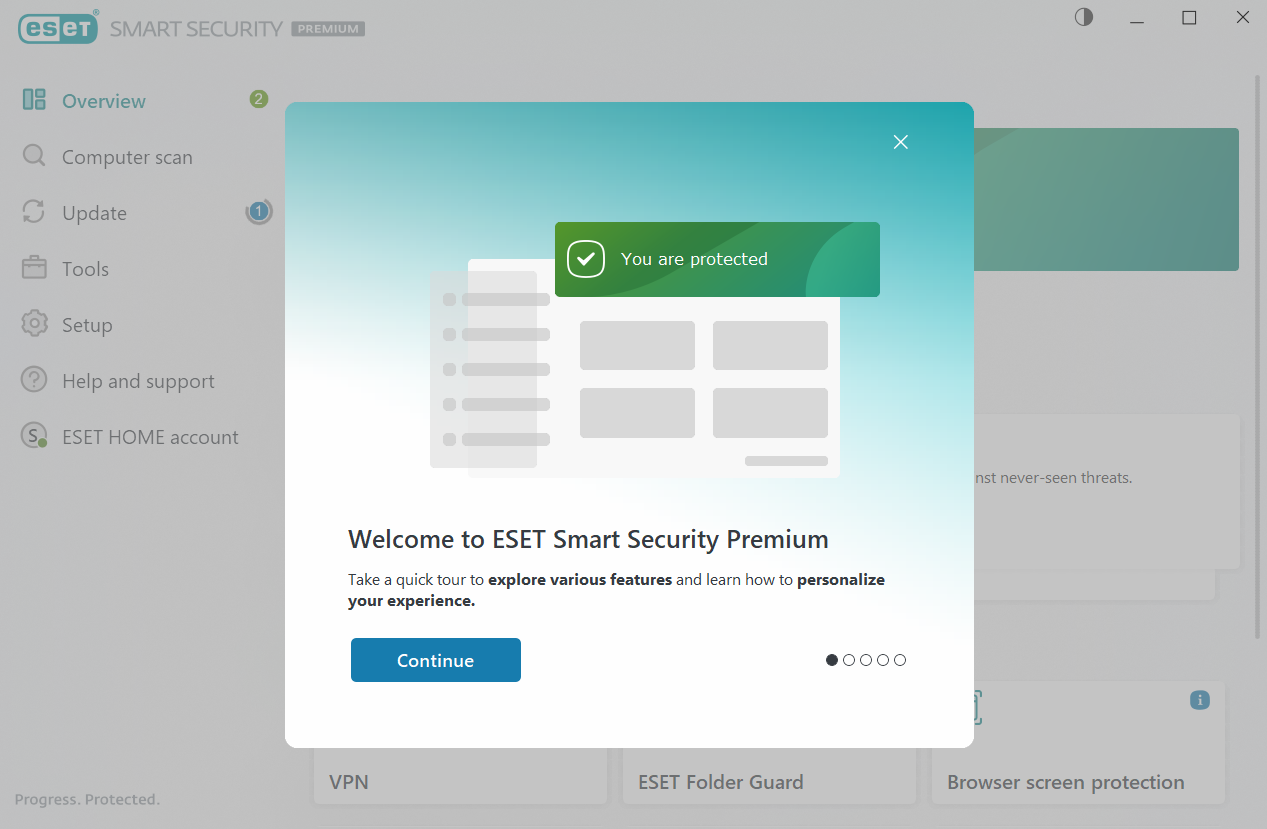The width and height of the screenshot is (1267, 829).
Task: Open the Tools section icon
Action: click(34, 268)
